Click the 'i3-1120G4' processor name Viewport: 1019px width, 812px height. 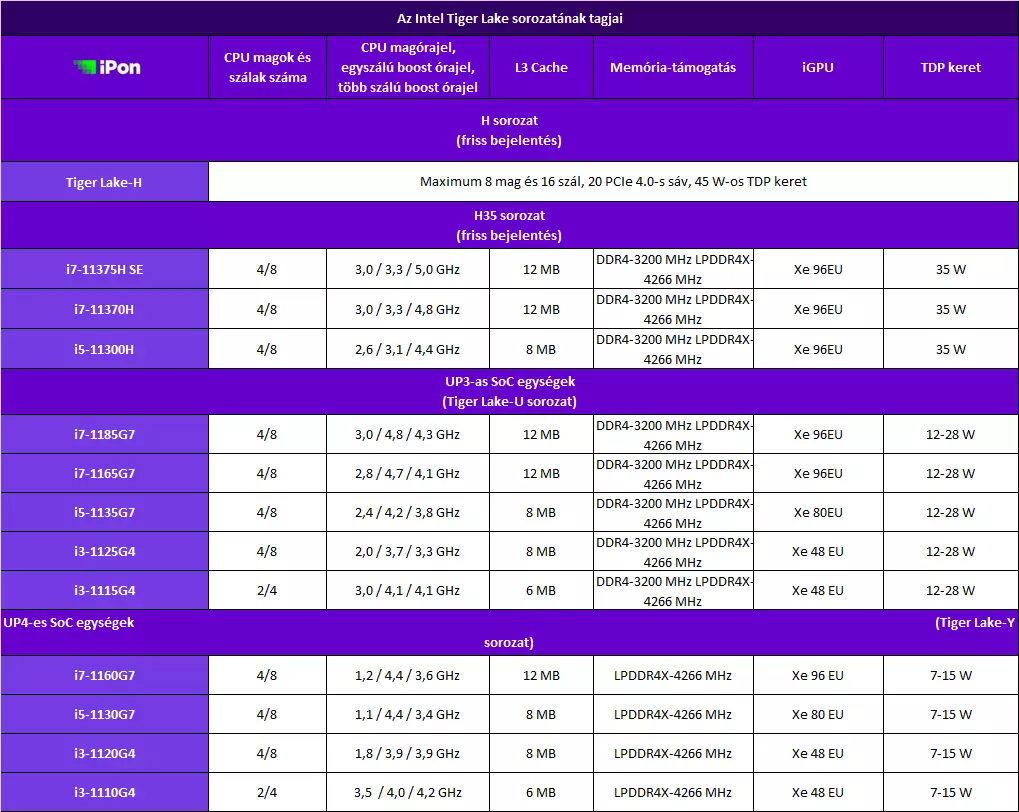pyautogui.click(x=104, y=753)
